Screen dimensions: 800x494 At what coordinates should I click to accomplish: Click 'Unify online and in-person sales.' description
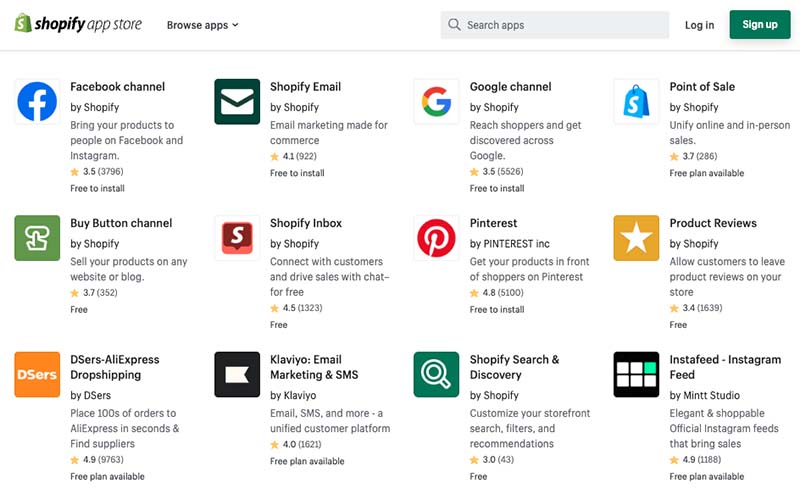(x=730, y=132)
